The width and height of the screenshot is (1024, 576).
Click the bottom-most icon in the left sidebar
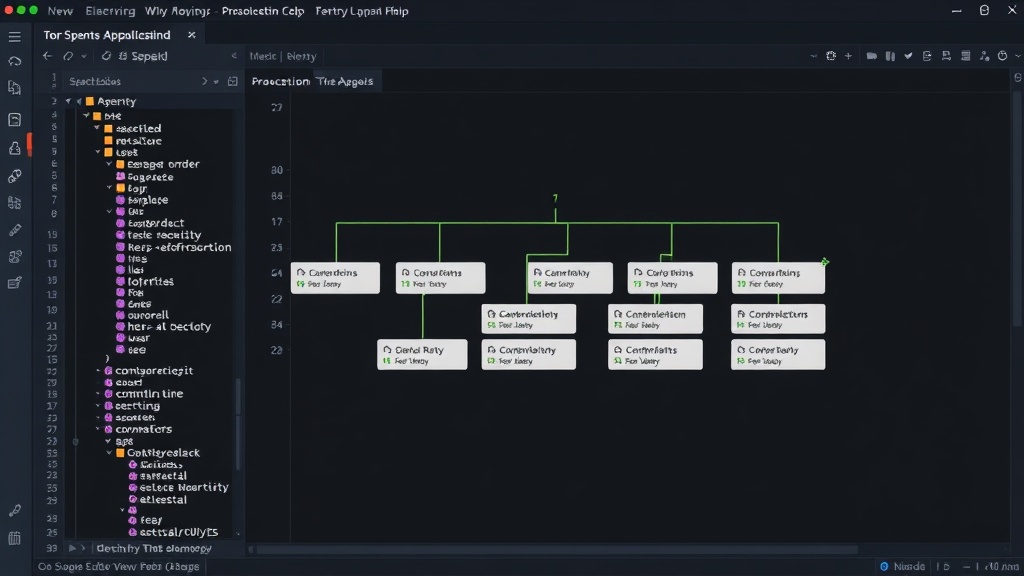point(14,538)
